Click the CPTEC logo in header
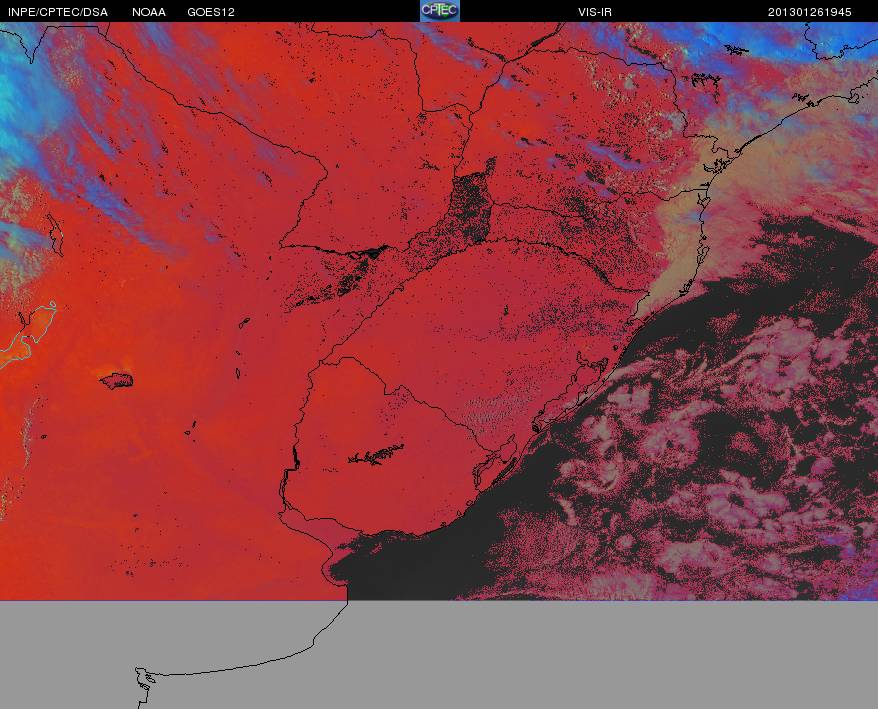Screen dimensions: 878x709 tap(440, 11)
